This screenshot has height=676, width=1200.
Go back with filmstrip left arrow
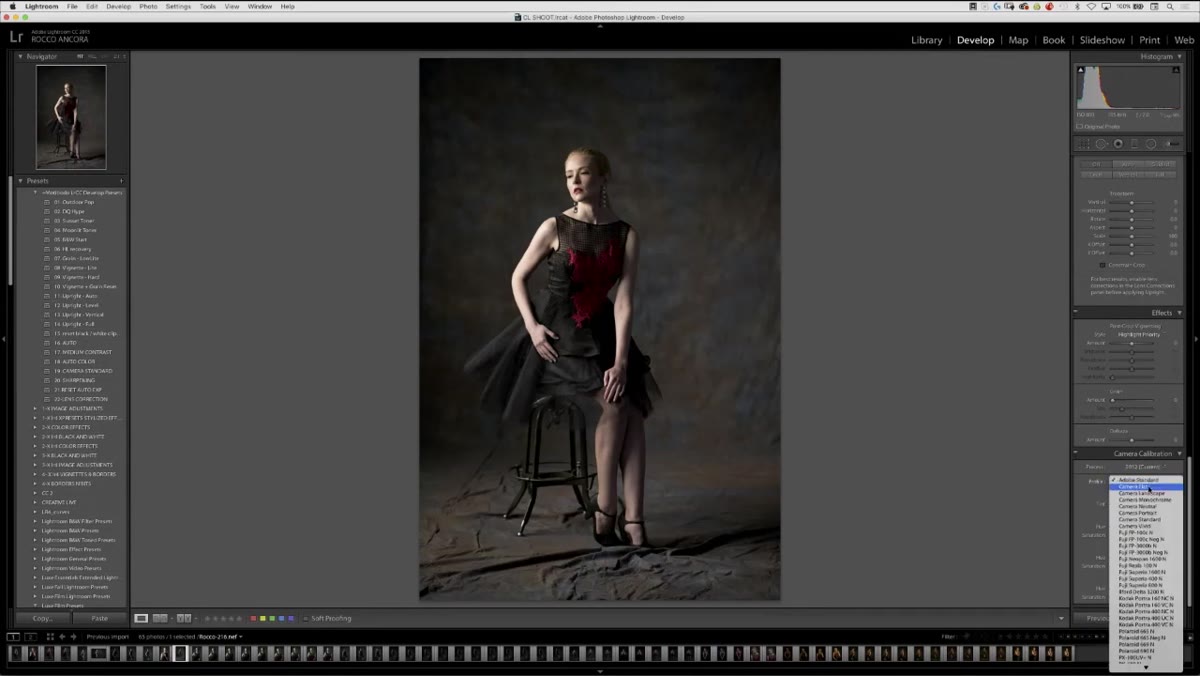tap(62, 636)
